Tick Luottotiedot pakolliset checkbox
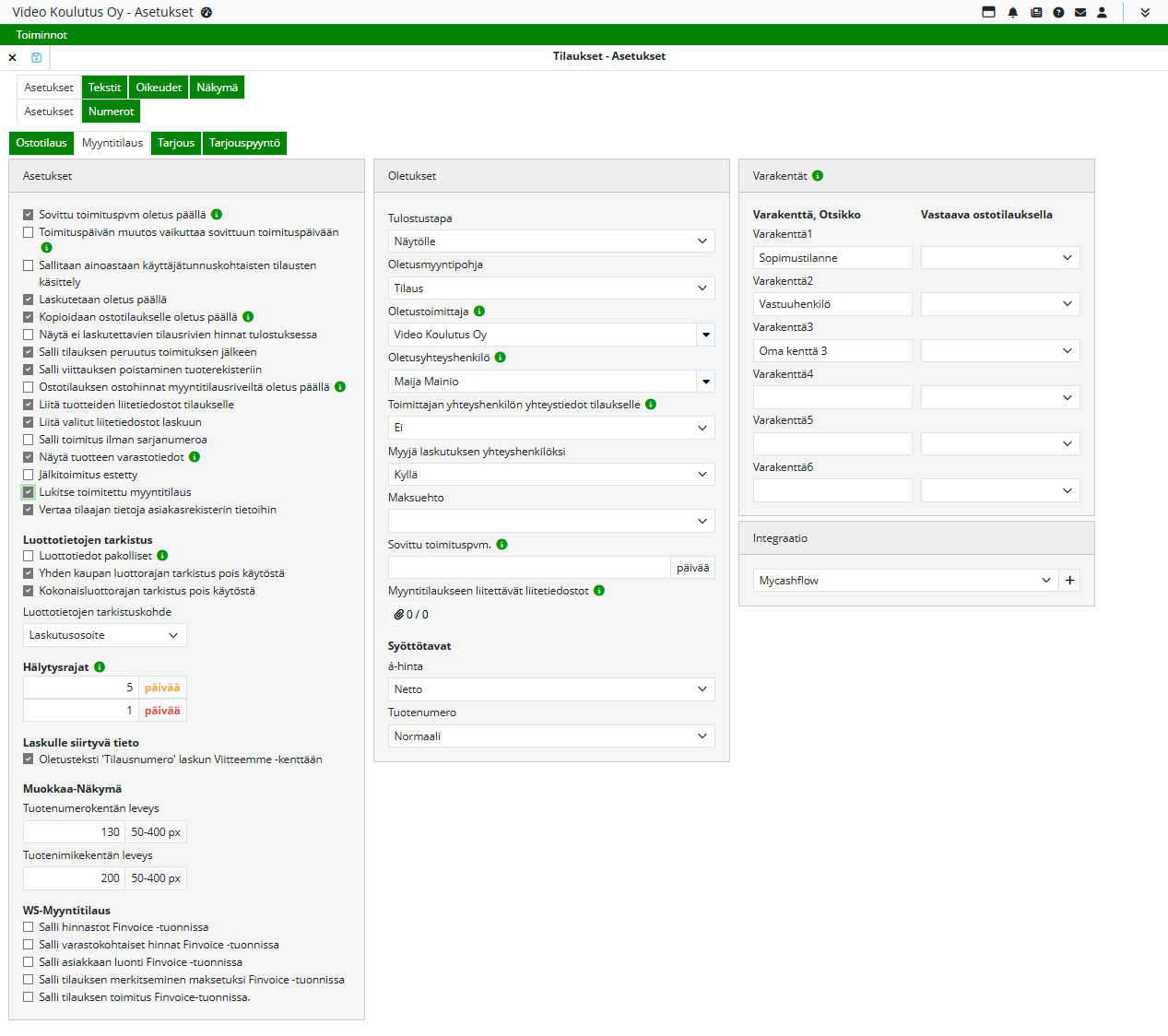Viewport: 1168px width, 1036px height. (29, 556)
